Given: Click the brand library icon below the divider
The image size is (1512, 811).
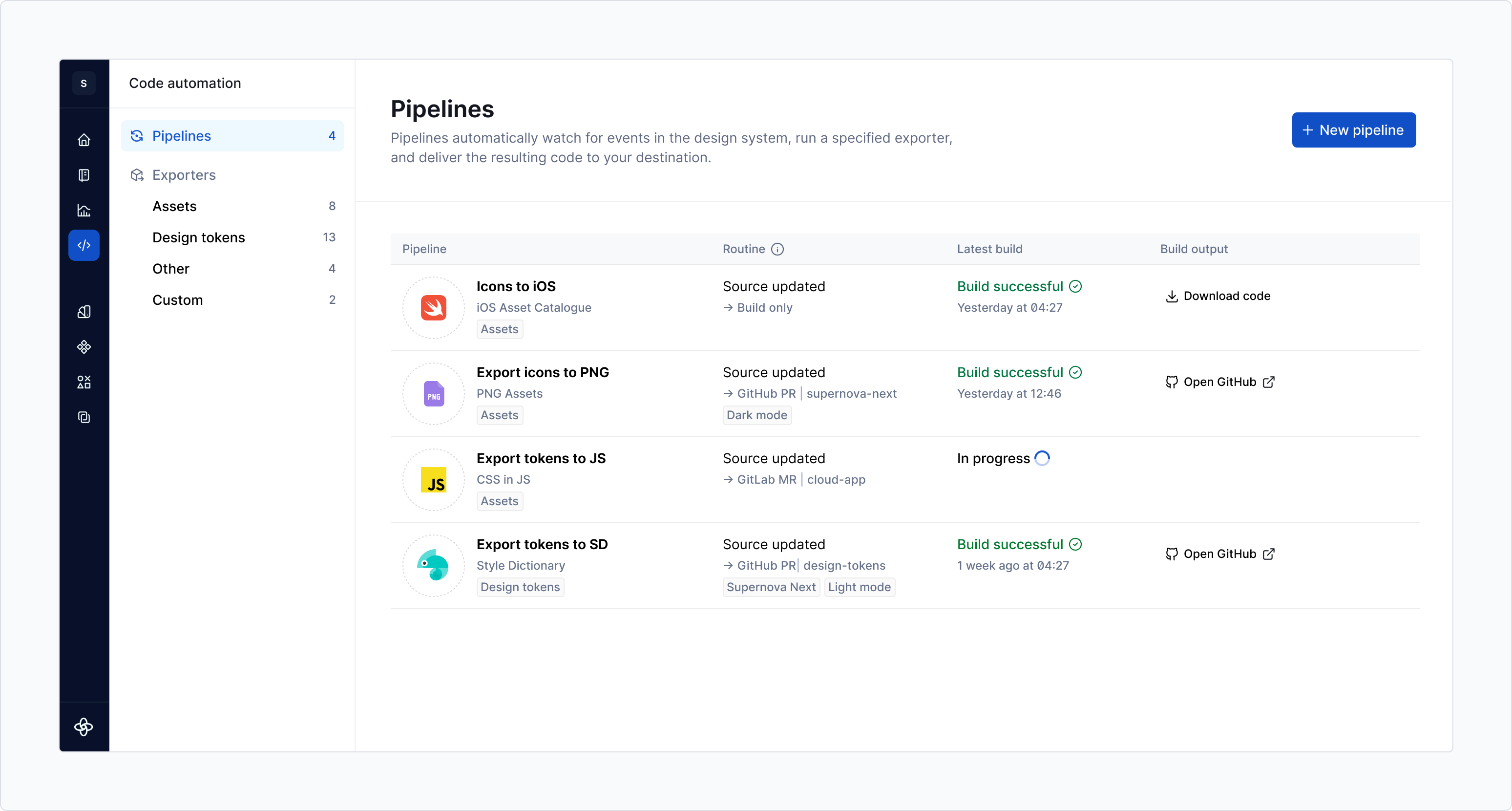Looking at the screenshot, I should click(84, 311).
